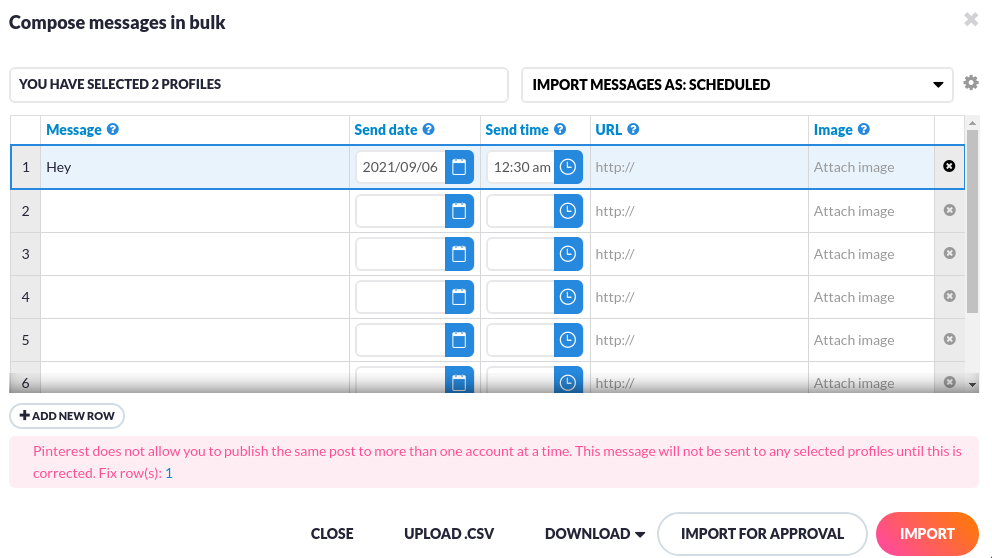Open calendar picker for row 1
The image size is (992, 558).
click(459, 167)
